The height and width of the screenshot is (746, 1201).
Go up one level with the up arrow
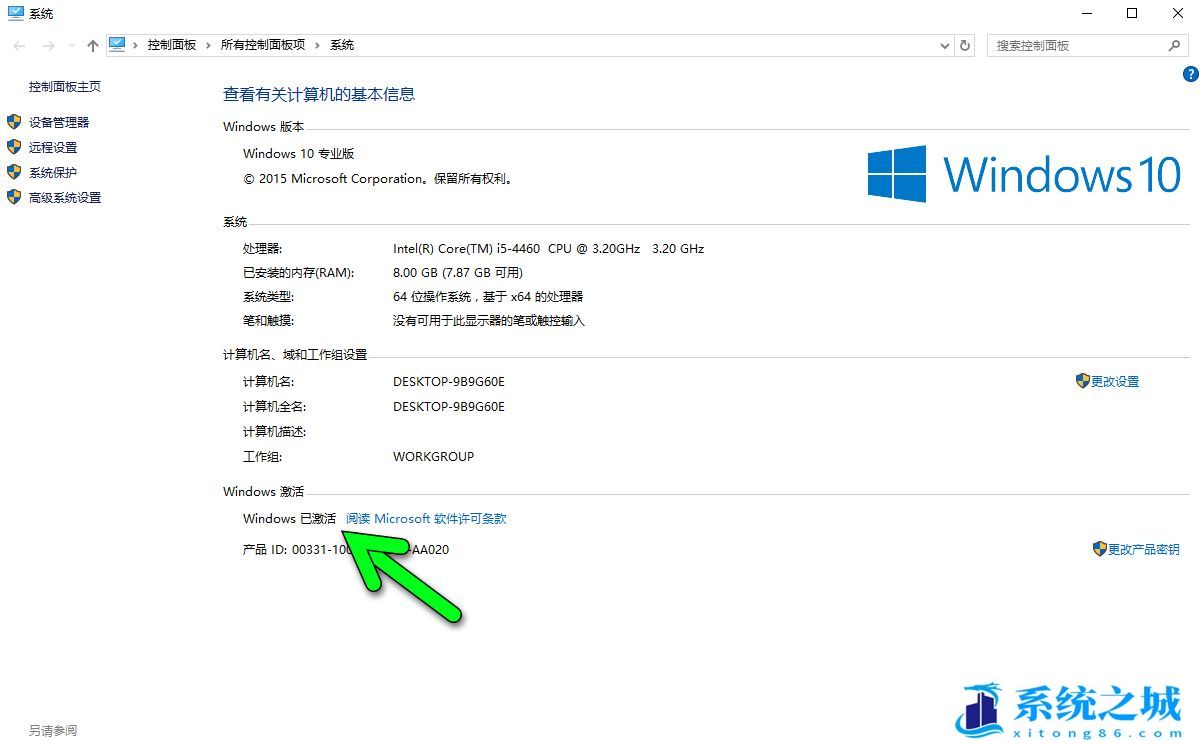click(93, 46)
